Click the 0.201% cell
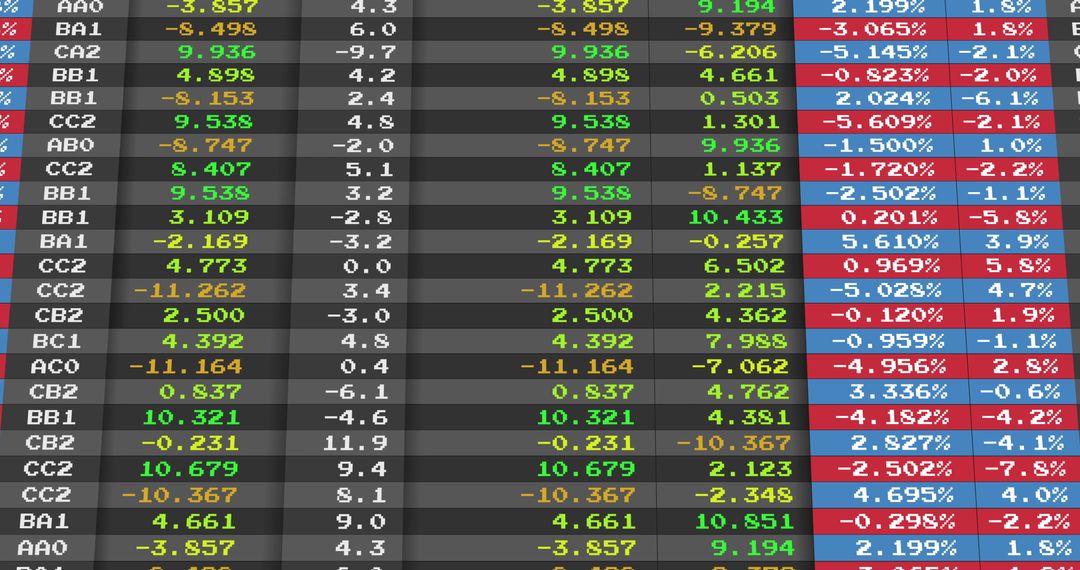Screen dimensions: 1080x570 880,218
